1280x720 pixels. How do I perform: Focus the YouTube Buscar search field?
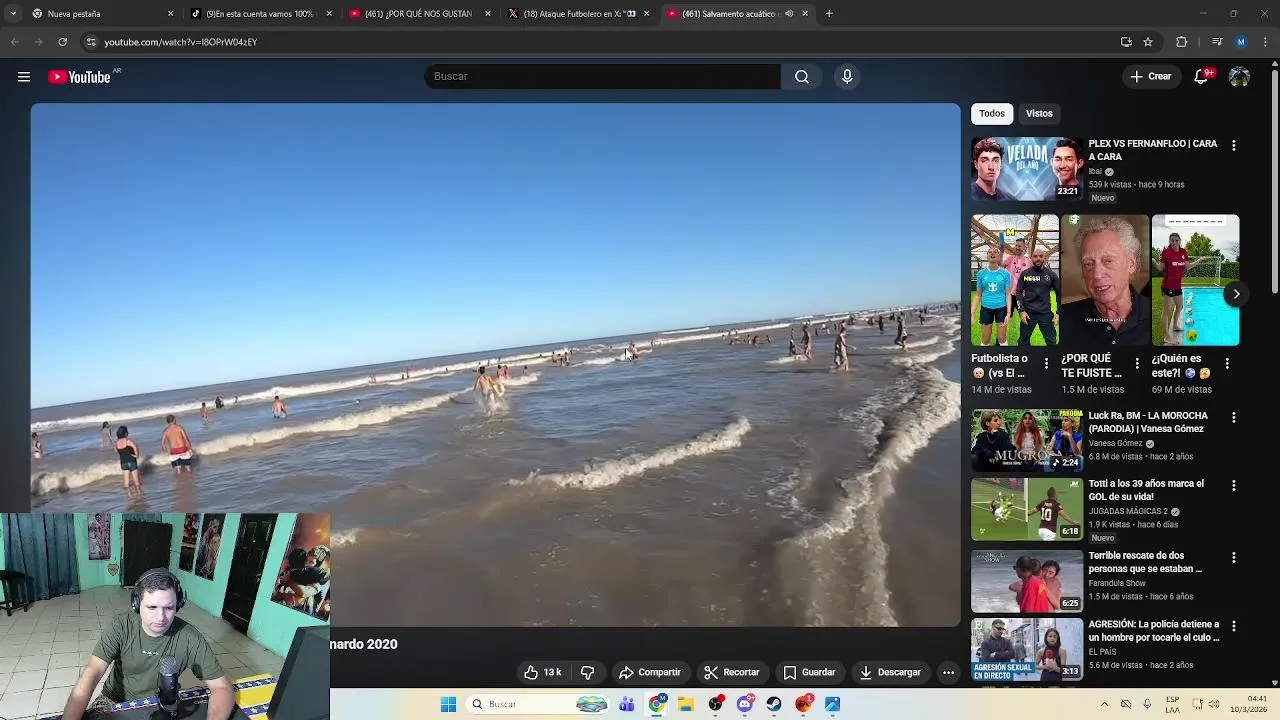pyautogui.click(x=602, y=77)
